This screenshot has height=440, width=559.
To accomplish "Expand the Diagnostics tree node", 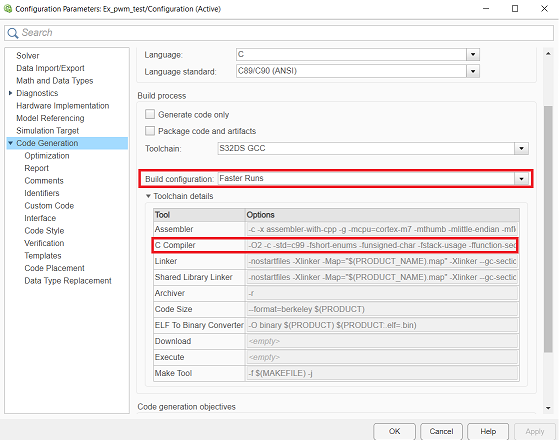I will (x=10, y=93).
